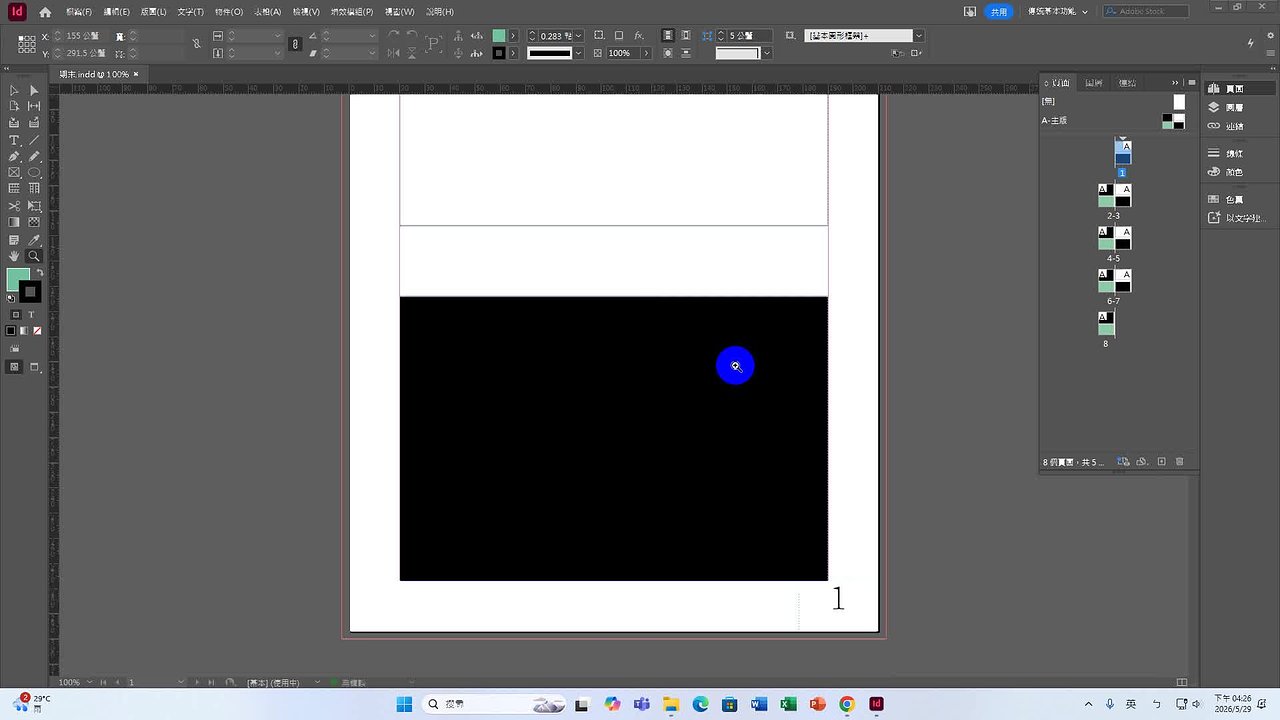Select the 2-3 spread thumbnail
This screenshot has width=1280, height=720.
(x=1114, y=195)
